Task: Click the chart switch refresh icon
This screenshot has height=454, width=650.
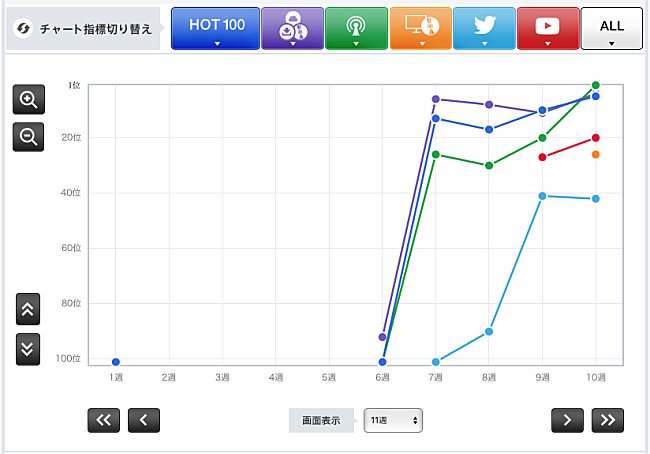Action: (x=22, y=28)
